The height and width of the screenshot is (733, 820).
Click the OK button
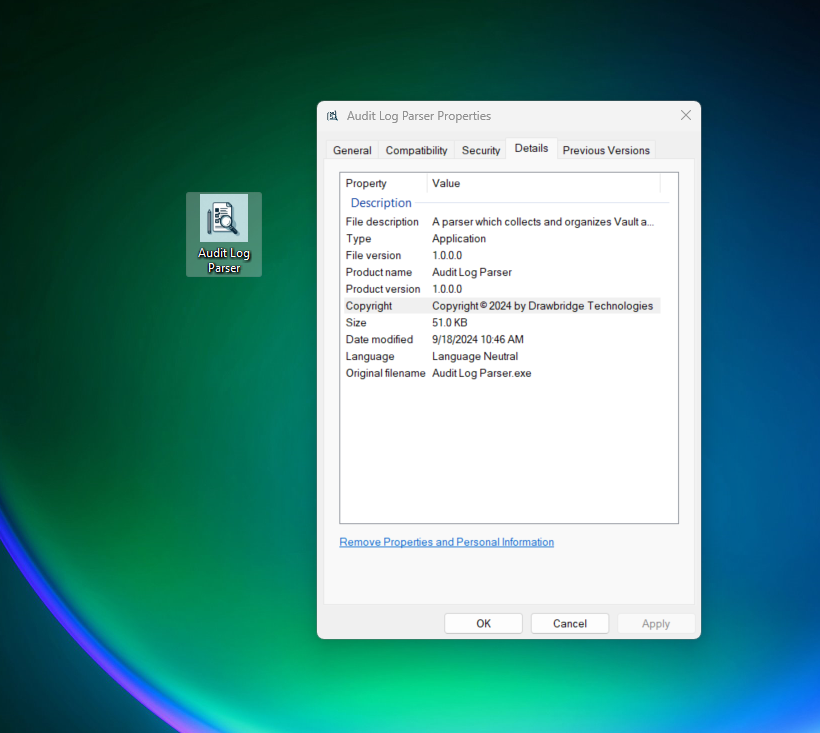click(483, 624)
